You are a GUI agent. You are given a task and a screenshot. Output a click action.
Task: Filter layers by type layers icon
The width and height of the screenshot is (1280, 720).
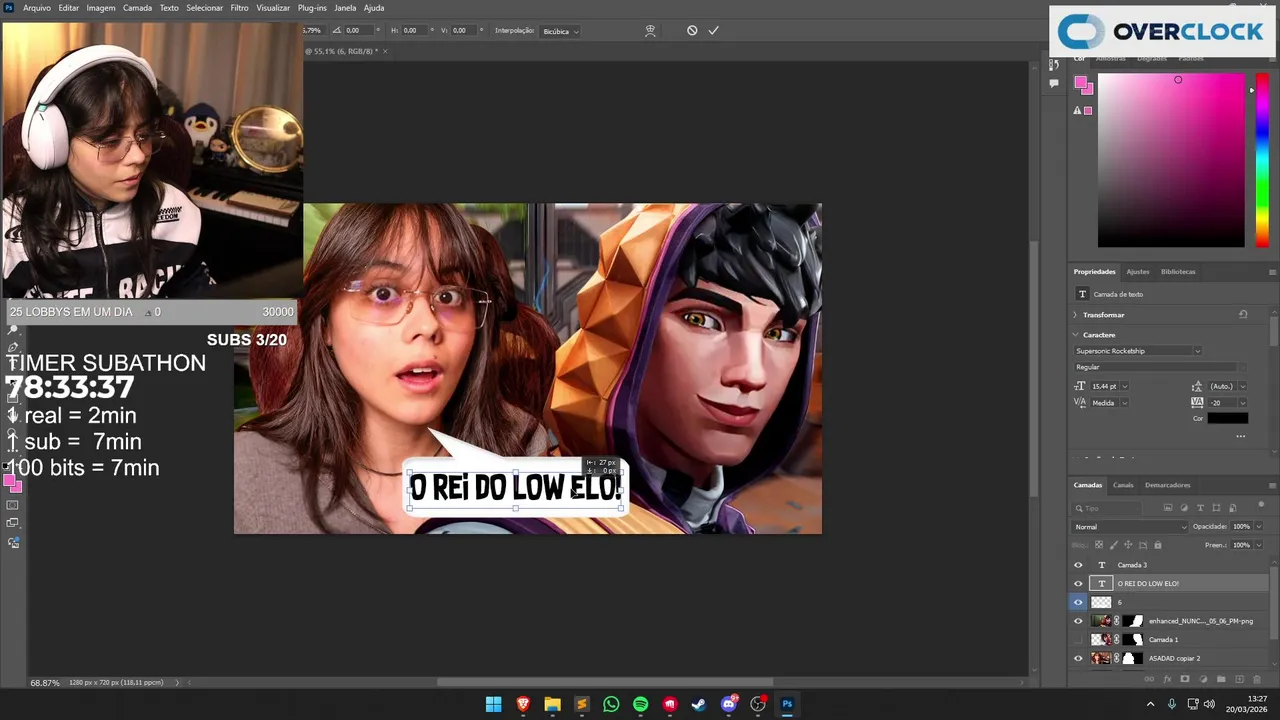click(1200, 508)
